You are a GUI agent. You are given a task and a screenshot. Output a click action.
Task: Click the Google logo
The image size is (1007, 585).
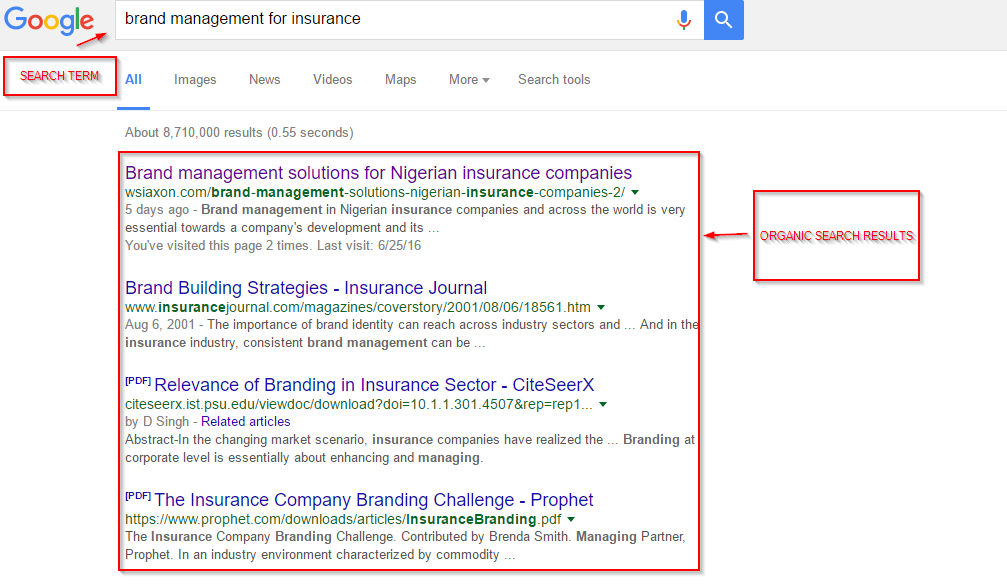49,21
